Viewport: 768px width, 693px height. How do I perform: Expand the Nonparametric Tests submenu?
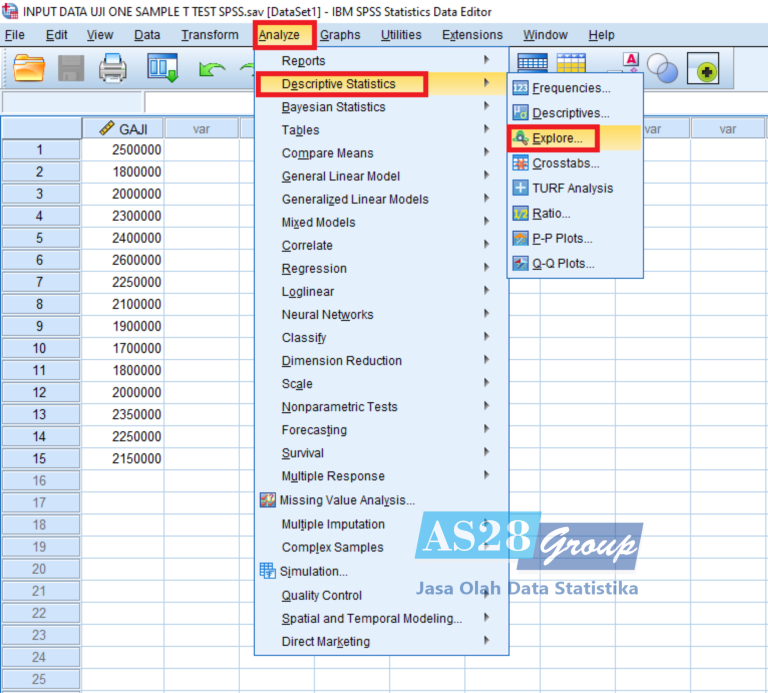pyautogui.click(x=339, y=407)
